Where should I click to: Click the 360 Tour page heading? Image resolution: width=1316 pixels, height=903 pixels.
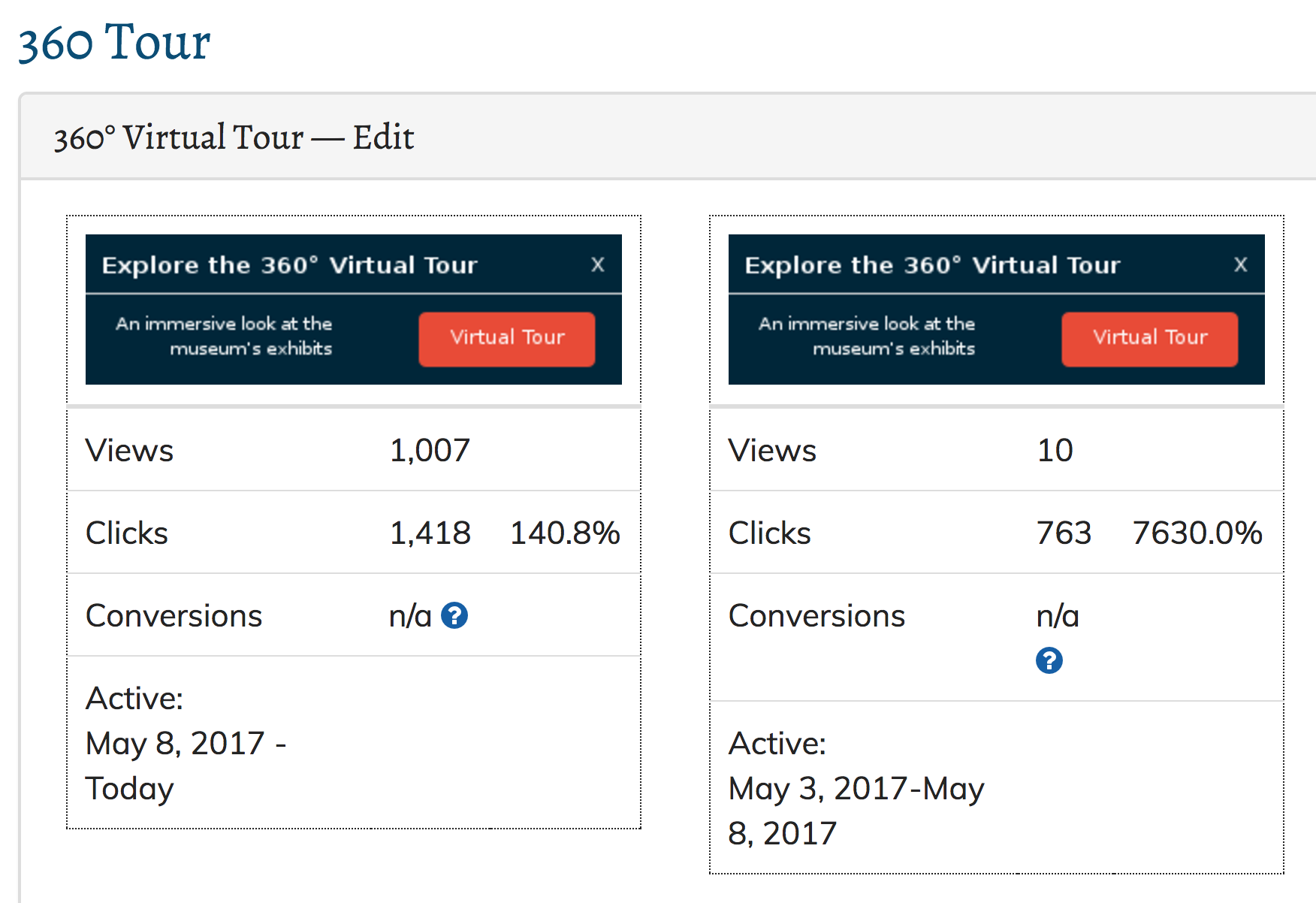[114, 42]
